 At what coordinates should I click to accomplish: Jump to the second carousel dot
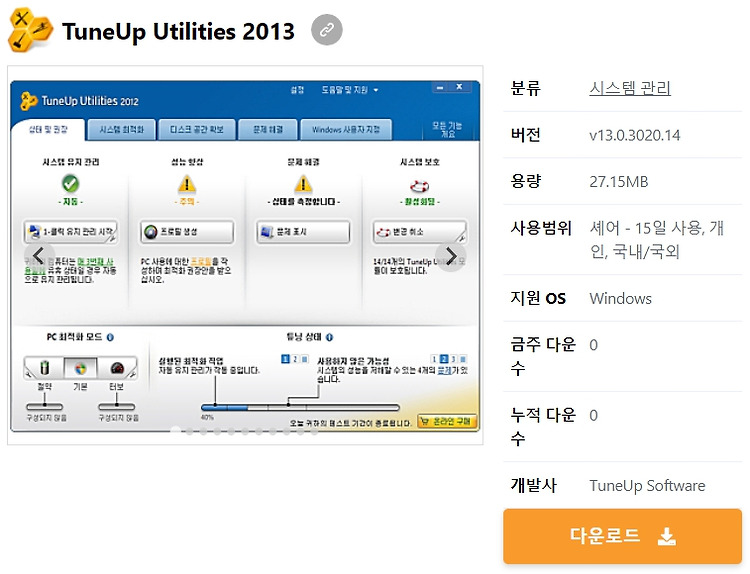coord(190,431)
